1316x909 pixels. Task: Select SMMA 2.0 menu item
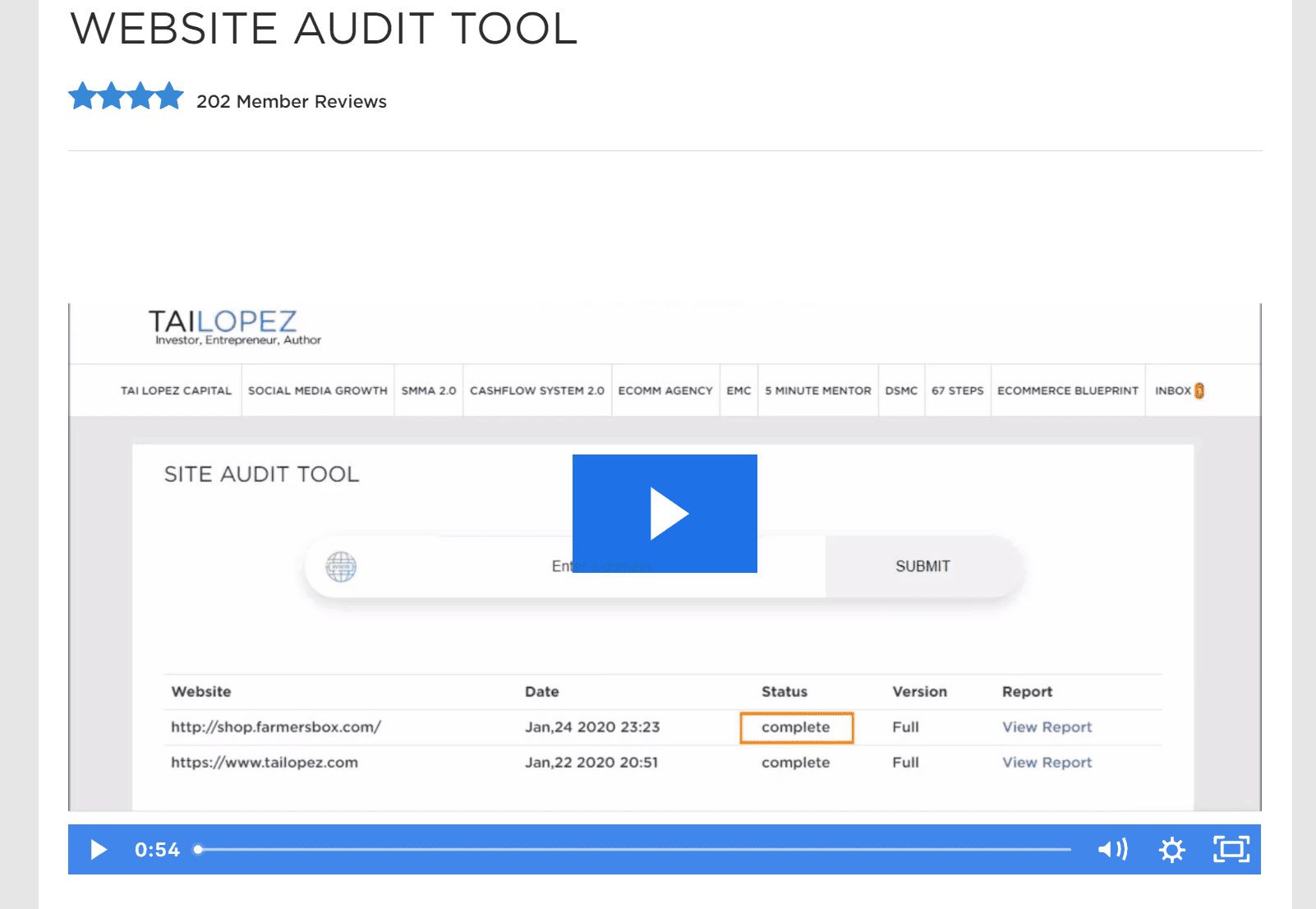(x=429, y=390)
